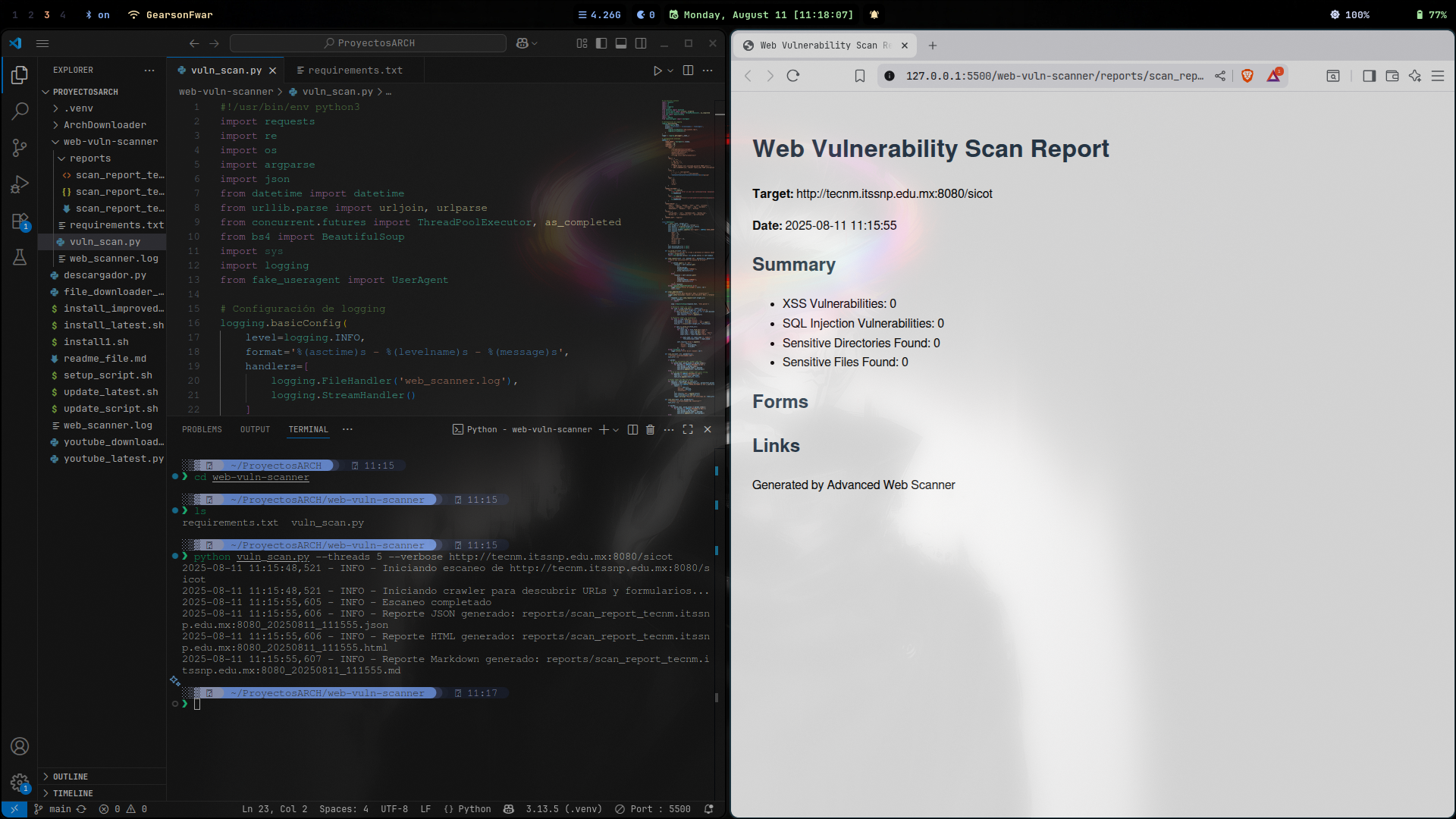Change indentation via Spaces: 4

344,809
